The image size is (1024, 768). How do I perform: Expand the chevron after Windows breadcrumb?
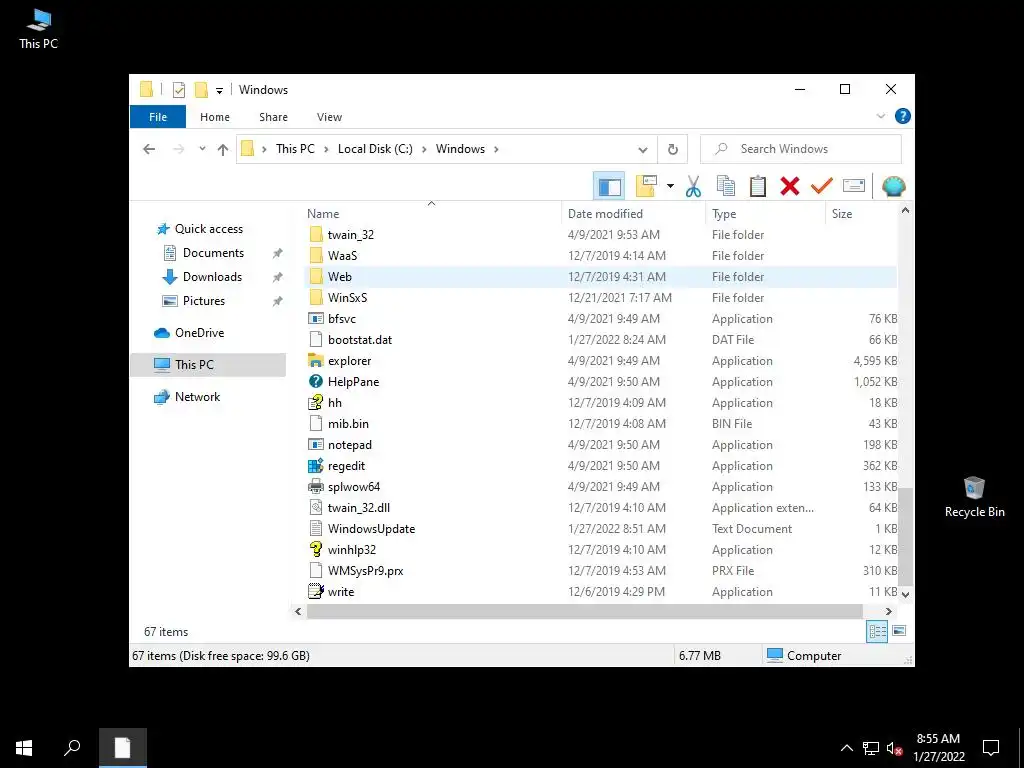pos(496,150)
